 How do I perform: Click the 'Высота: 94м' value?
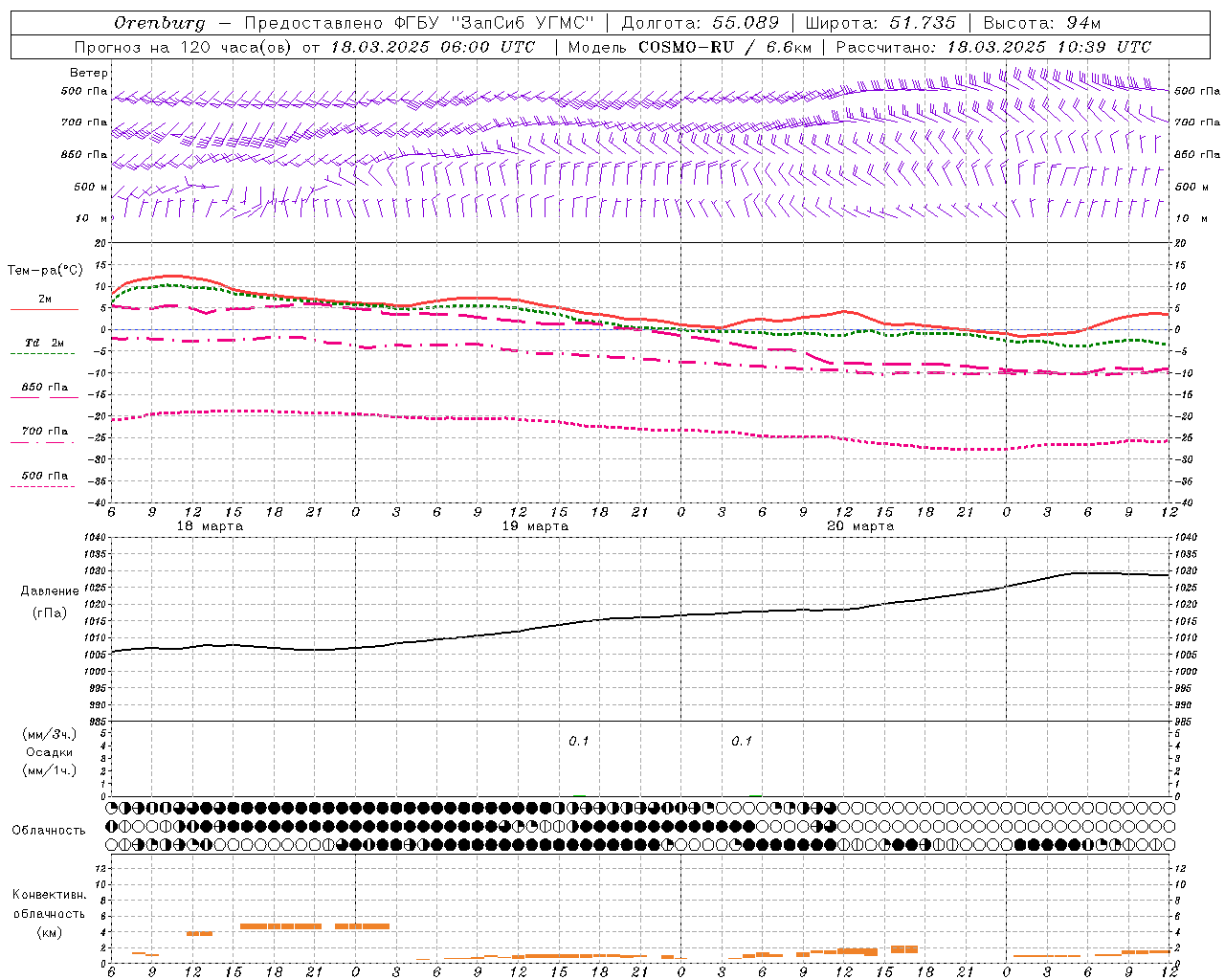click(1042, 23)
